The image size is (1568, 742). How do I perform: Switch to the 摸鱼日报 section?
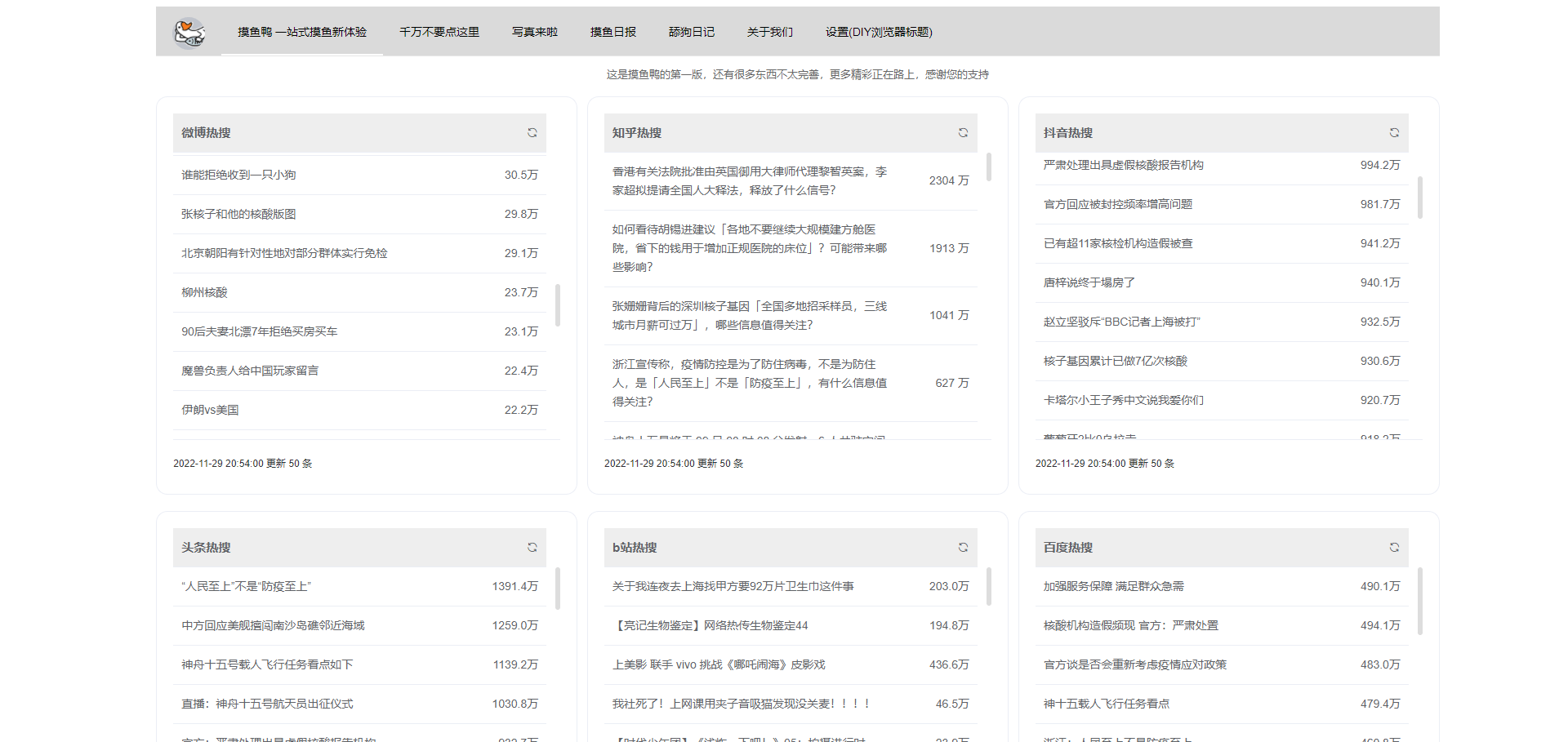click(613, 32)
